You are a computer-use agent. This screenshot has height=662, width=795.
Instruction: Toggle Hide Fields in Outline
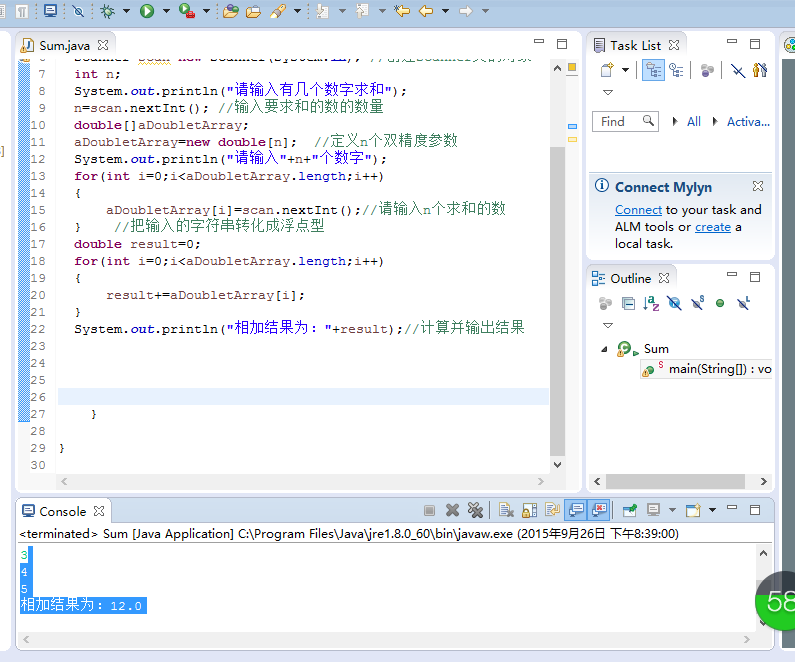click(674, 304)
